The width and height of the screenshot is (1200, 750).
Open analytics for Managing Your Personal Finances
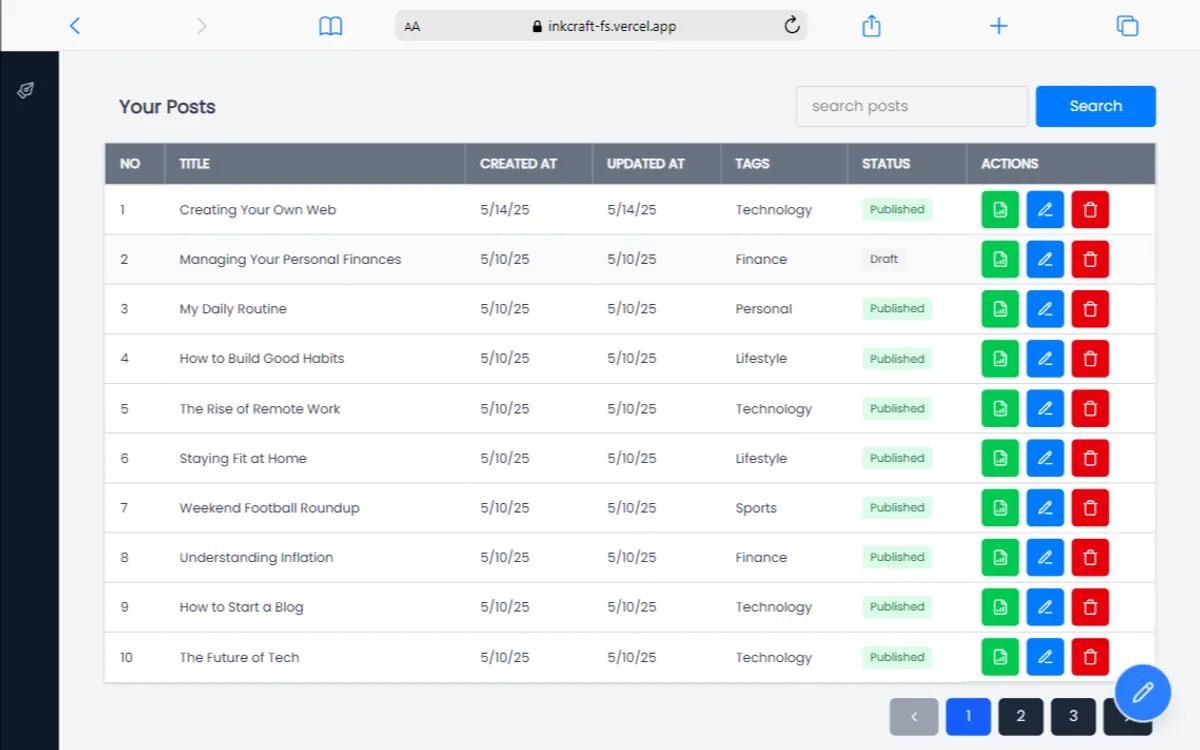click(x=1000, y=259)
